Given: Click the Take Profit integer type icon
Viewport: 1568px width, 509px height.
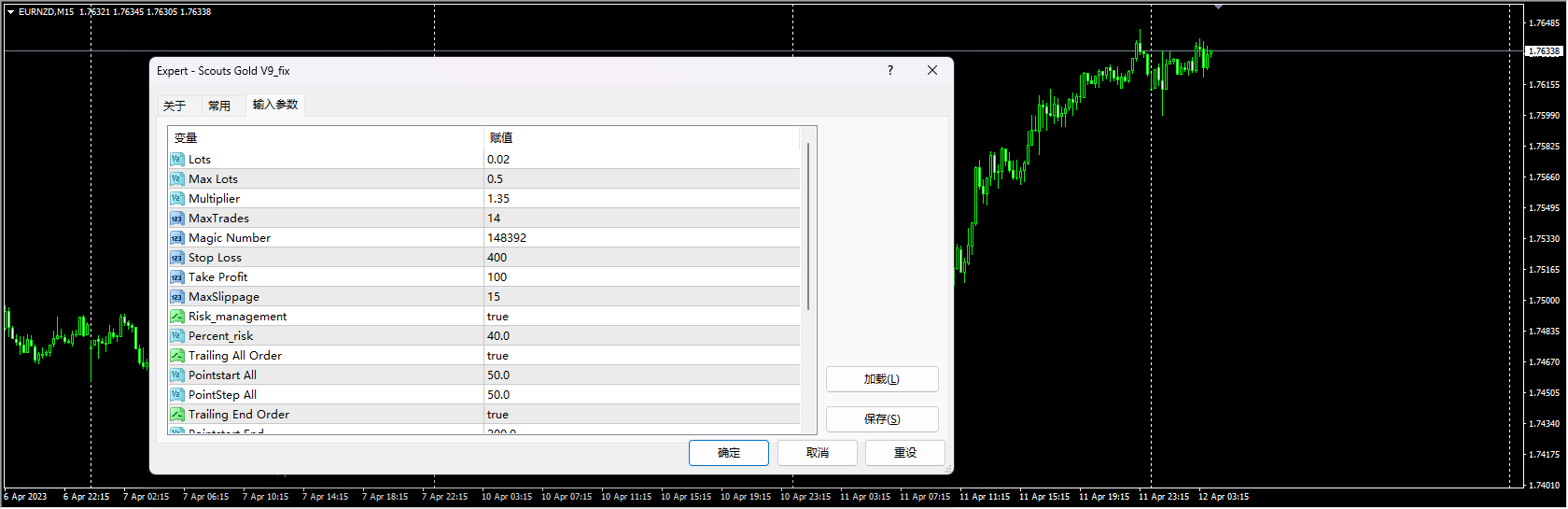Looking at the screenshot, I should tap(177, 277).
